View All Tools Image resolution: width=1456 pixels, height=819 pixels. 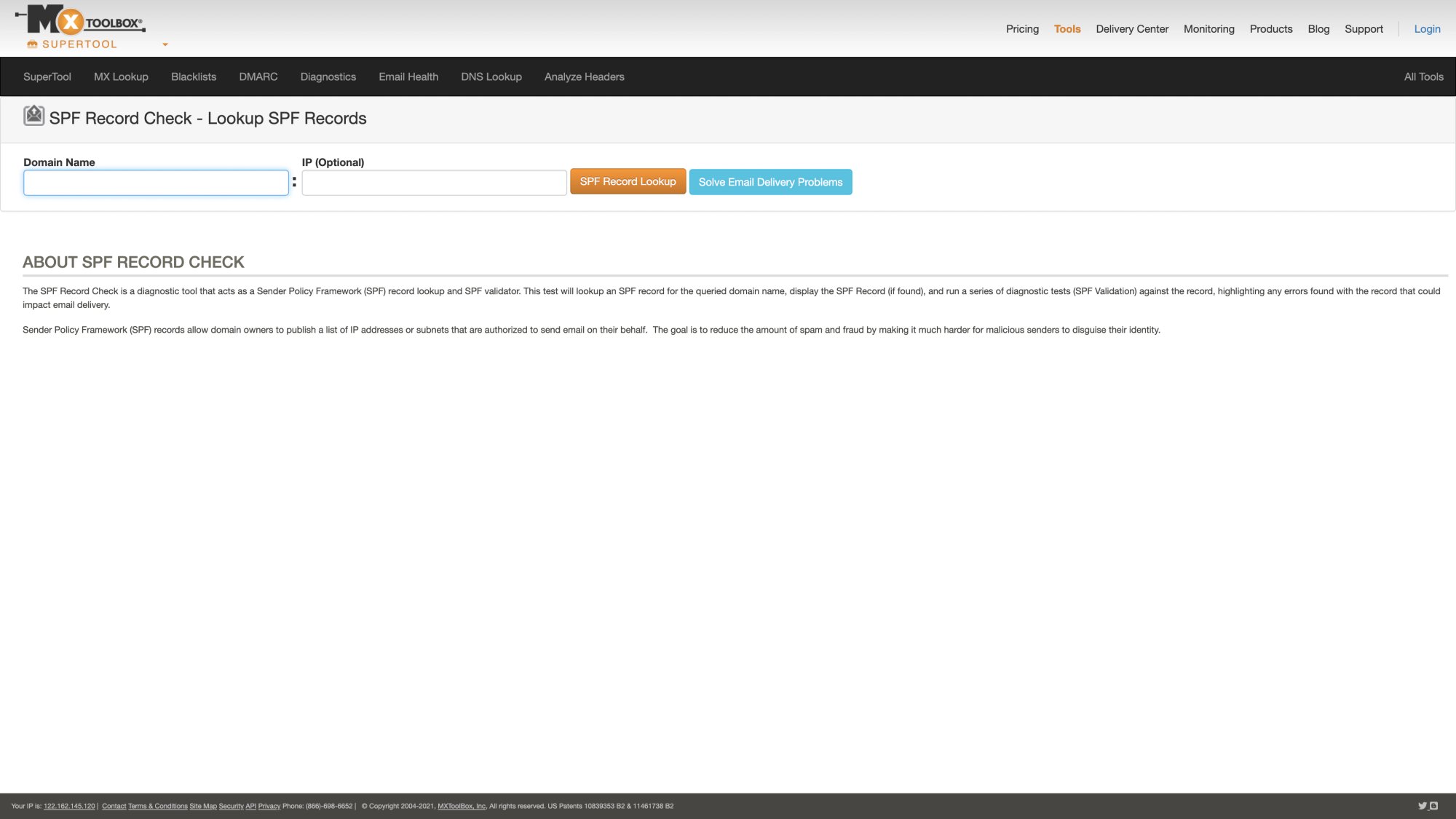click(1423, 76)
